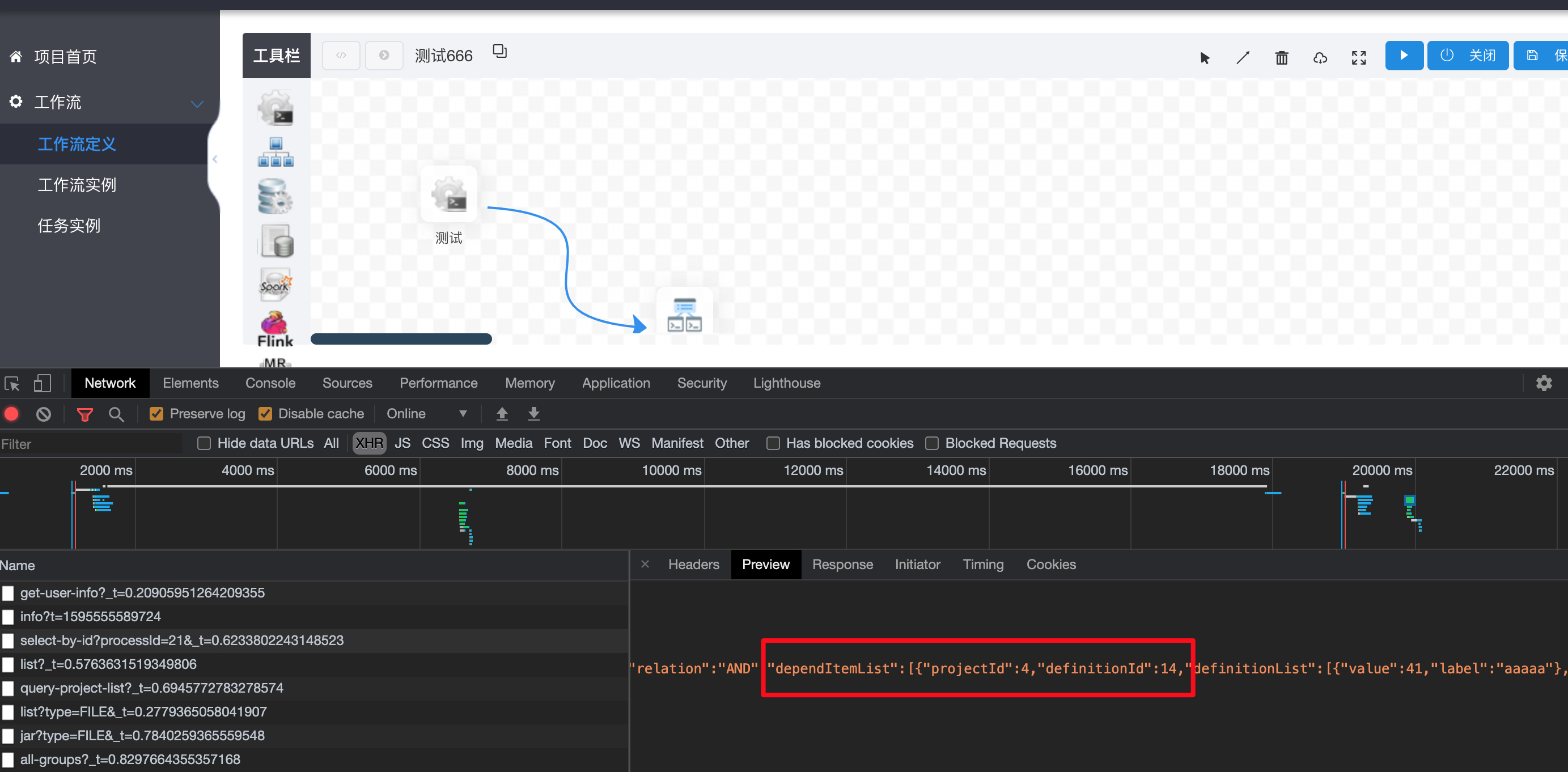Select the Shell task node icon
Viewport: 1568px width, 772px height.
(276, 107)
